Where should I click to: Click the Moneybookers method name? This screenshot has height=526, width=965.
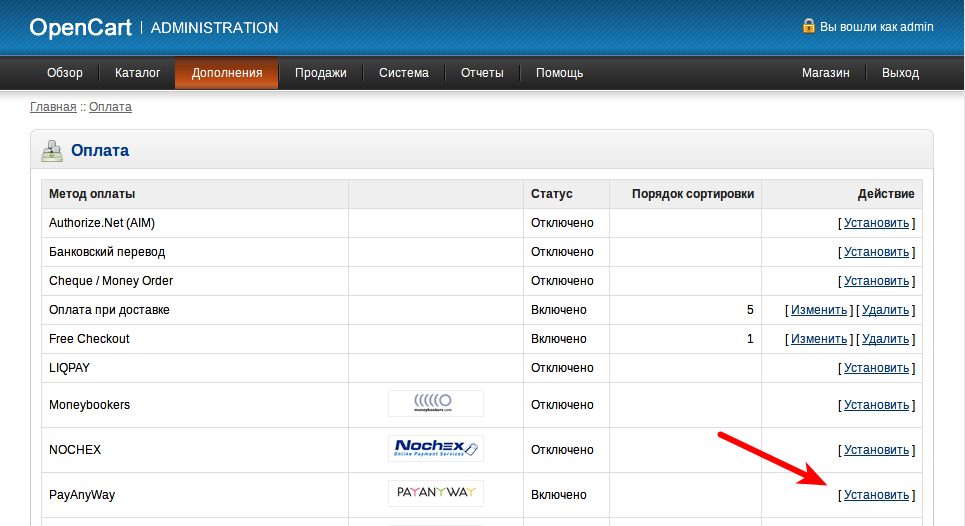[x=89, y=404]
